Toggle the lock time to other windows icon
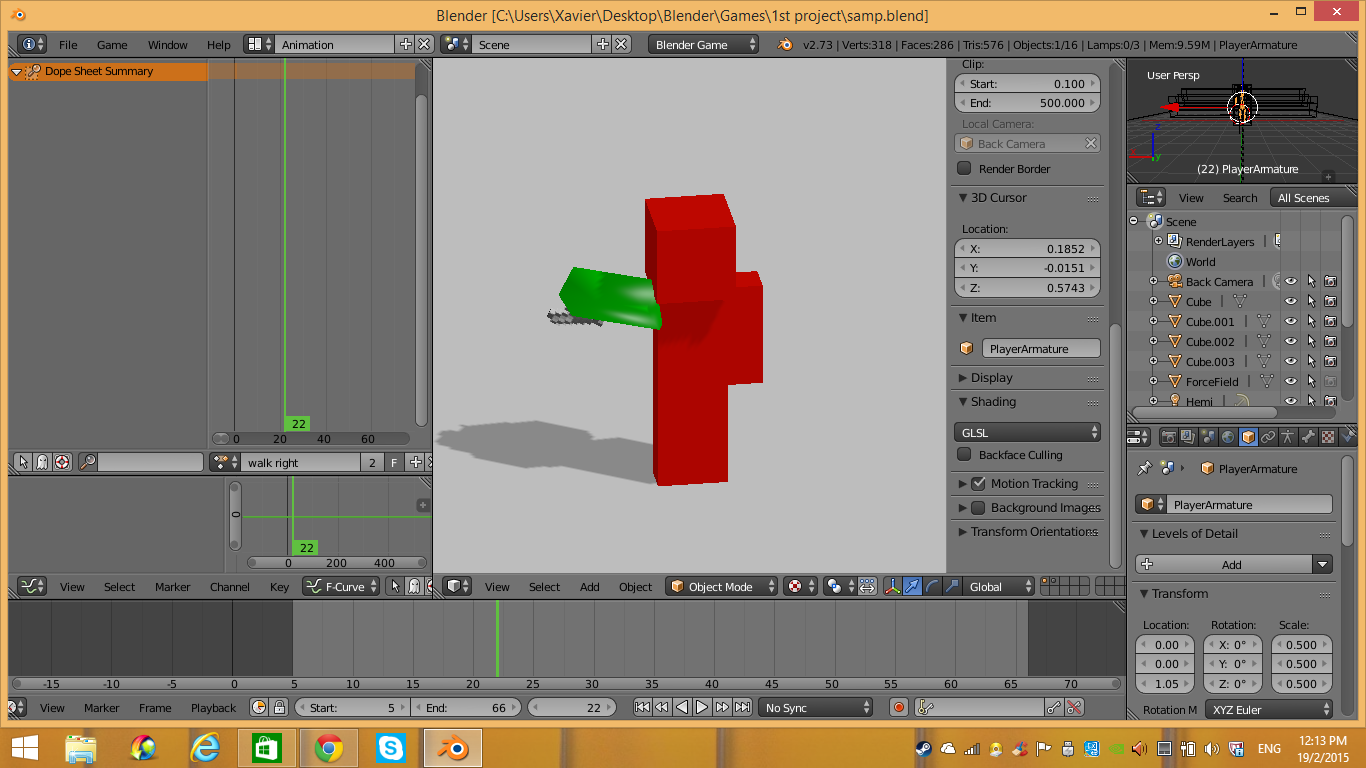The image size is (1366, 768). tap(279, 707)
